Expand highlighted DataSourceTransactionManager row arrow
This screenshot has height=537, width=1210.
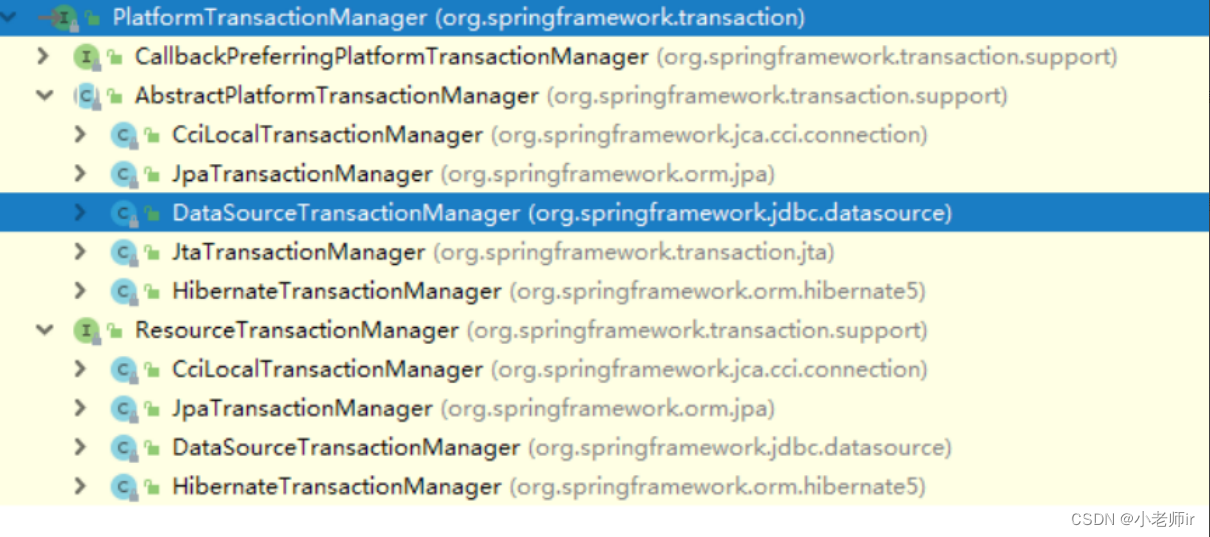point(80,212)
